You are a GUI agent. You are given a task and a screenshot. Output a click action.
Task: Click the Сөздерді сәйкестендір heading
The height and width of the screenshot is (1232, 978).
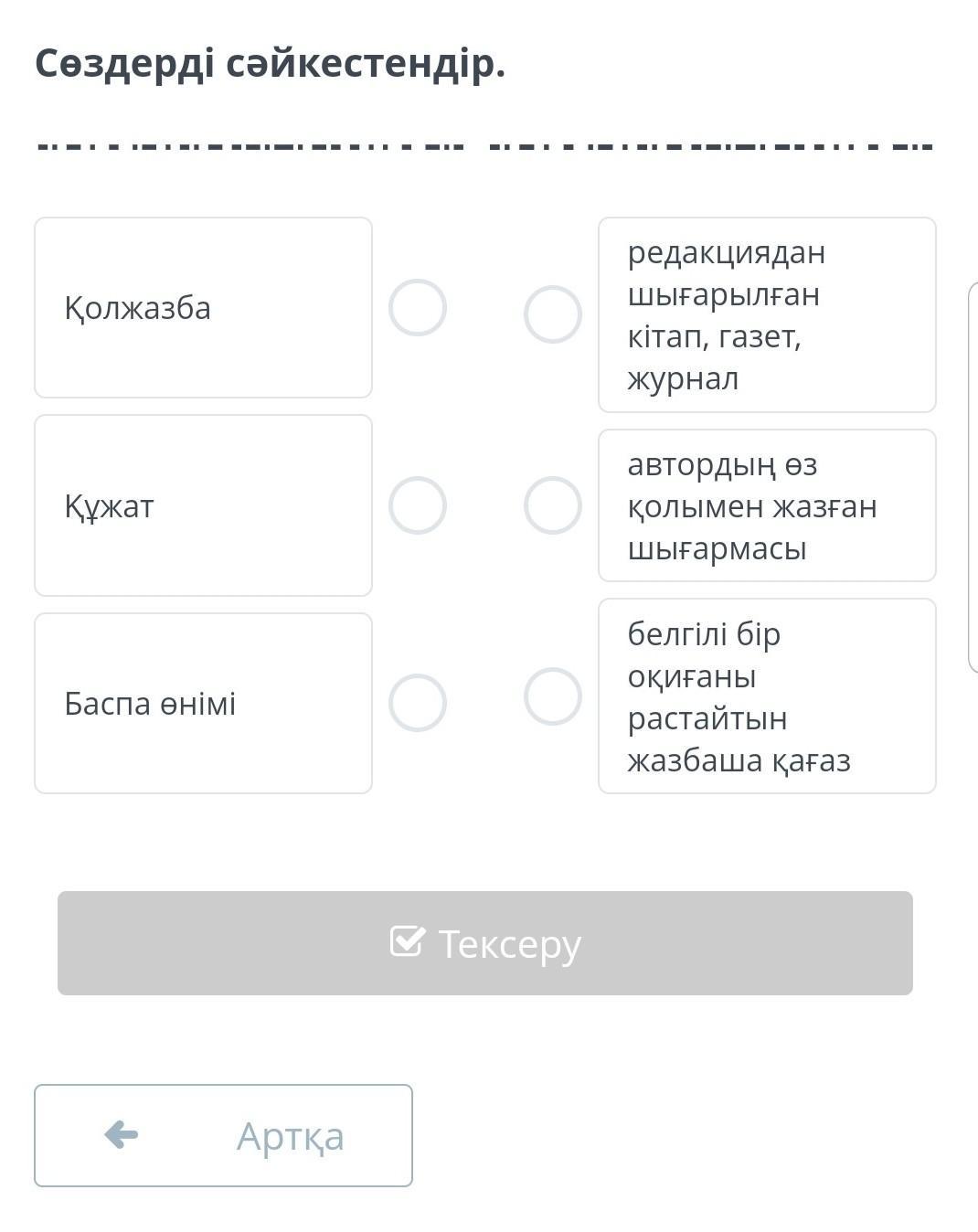pyautogui.click(x=271, y=64)
